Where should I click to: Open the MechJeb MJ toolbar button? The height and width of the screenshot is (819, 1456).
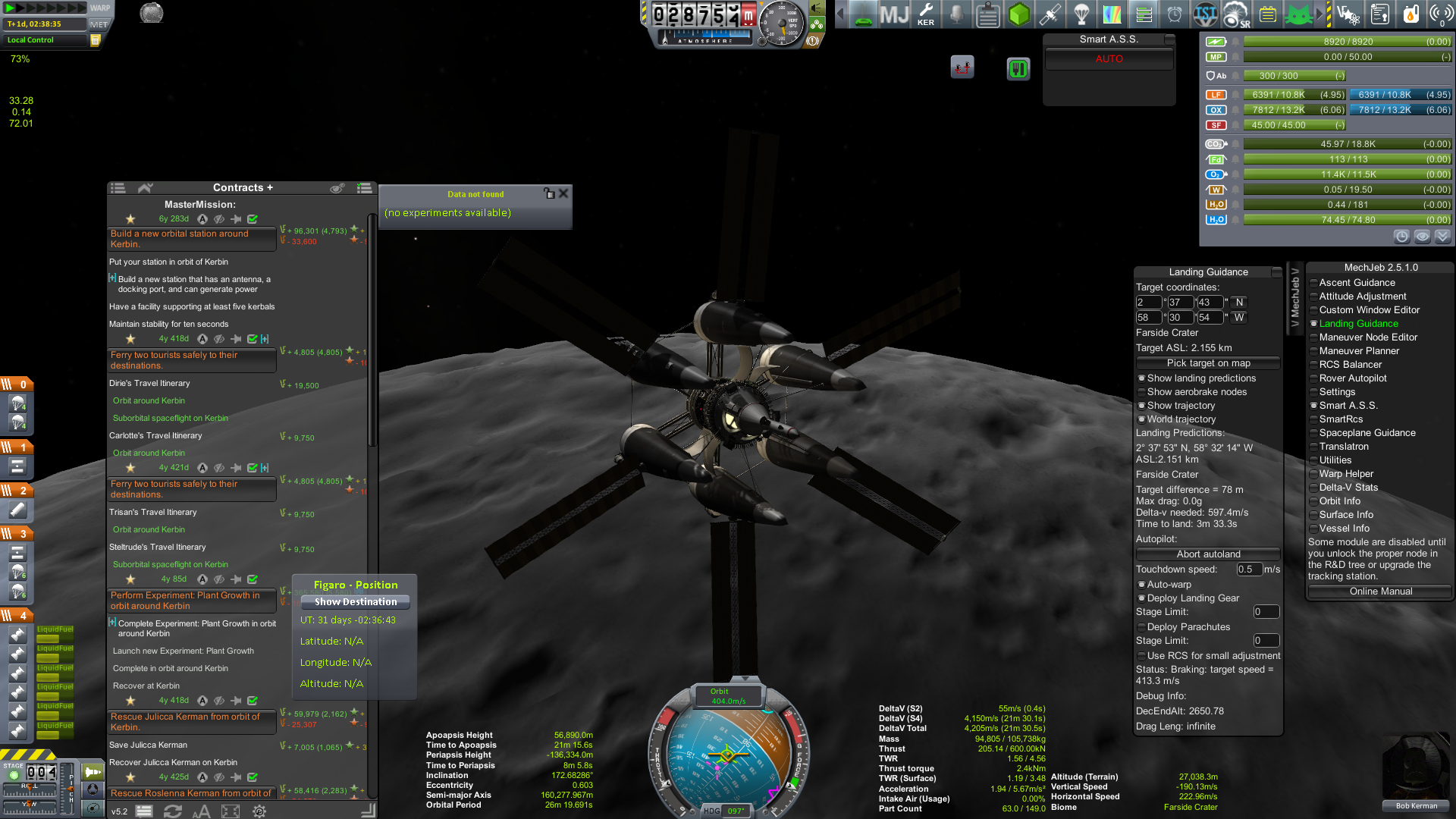point(895,14)
